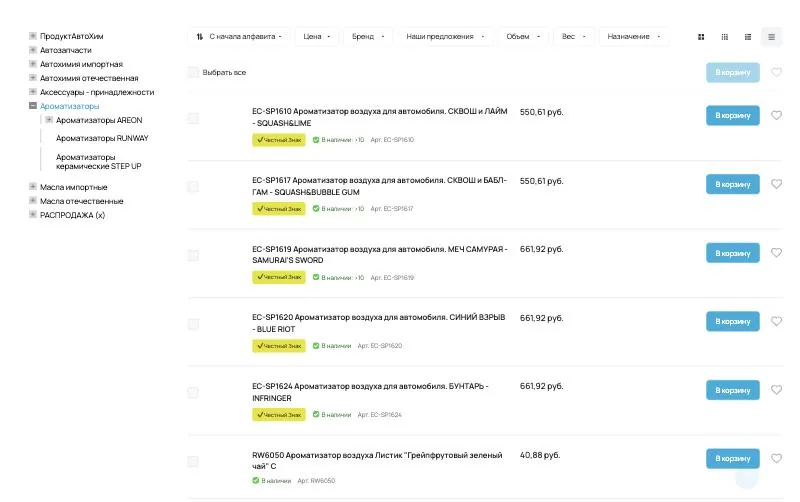The width and height of the screenshot is (800, 502).
Task: Open RW6050 Грейпфрутовый зеленый чай product
Action: (x=377, y=461)
